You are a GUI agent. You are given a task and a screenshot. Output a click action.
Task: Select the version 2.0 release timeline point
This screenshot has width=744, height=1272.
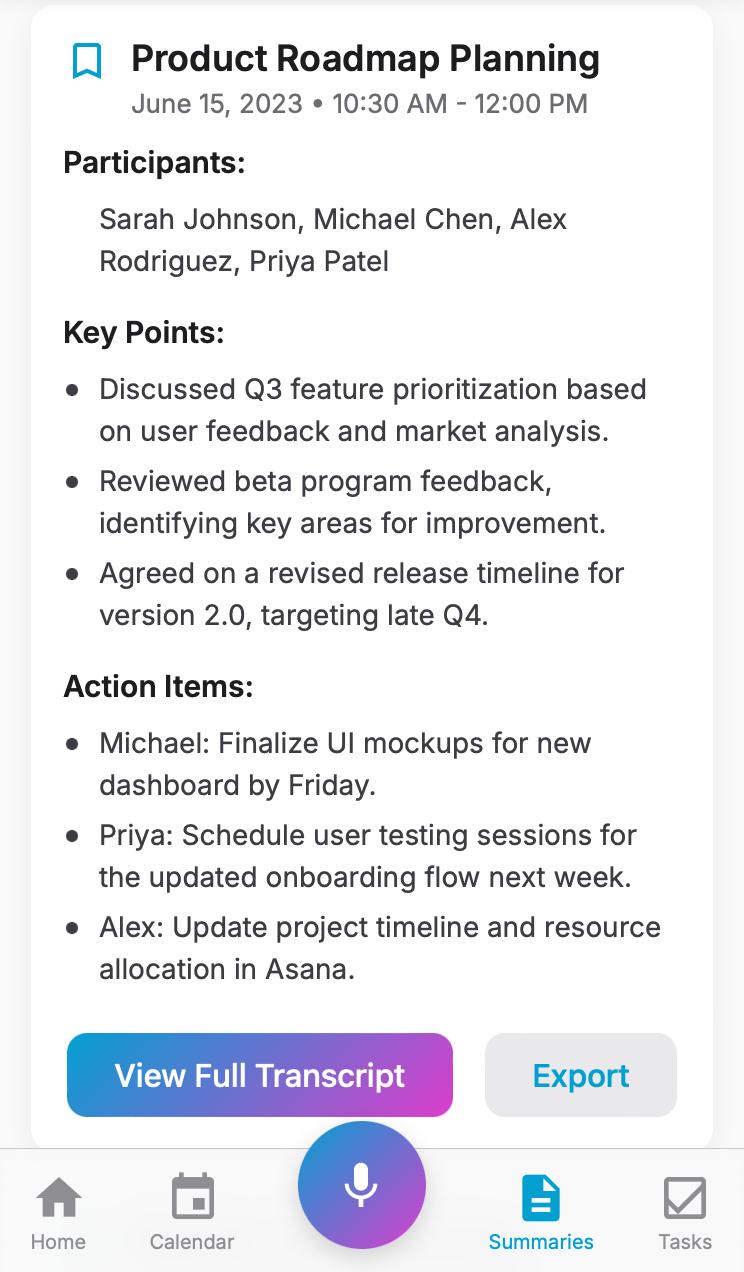point(361,594)
